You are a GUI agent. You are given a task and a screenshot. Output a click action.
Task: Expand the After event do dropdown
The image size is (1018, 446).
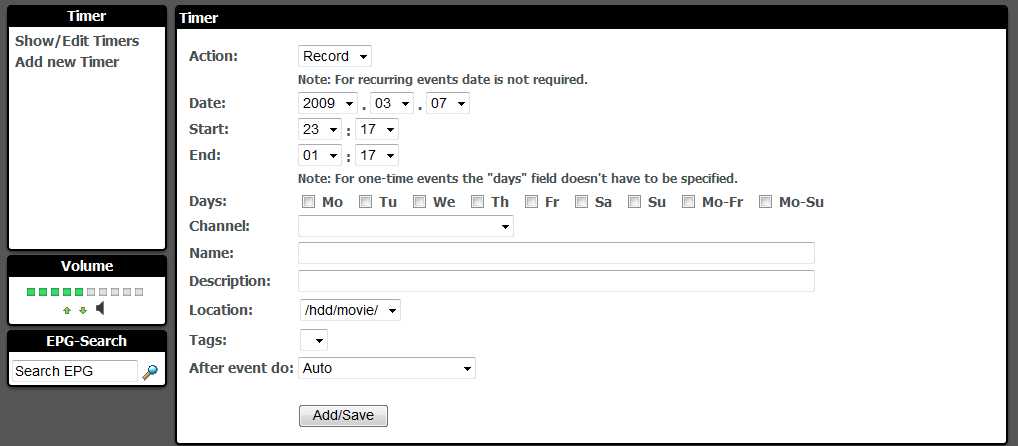pos(387,368)
